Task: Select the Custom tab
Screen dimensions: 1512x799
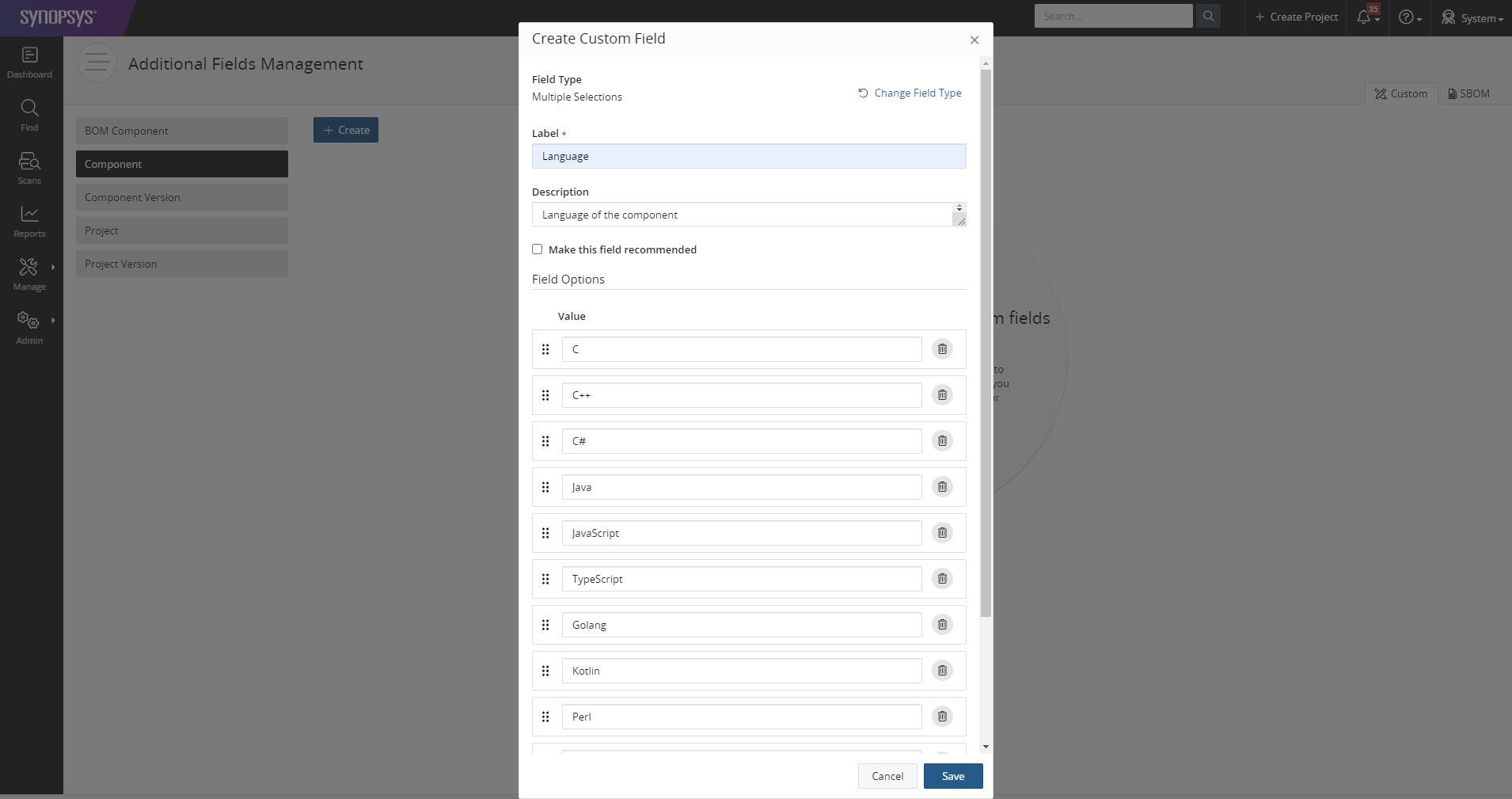Action: pos(1400,93)
